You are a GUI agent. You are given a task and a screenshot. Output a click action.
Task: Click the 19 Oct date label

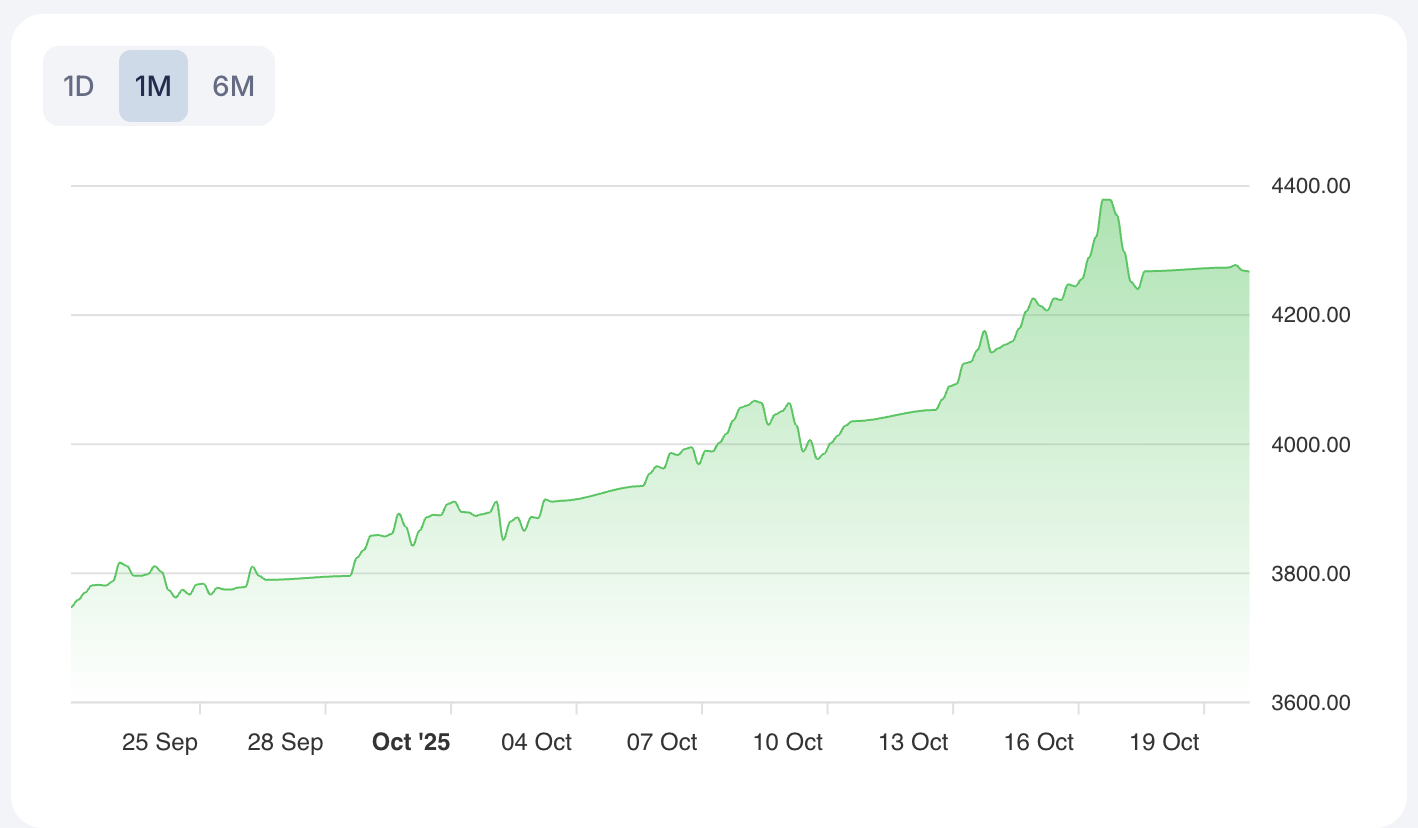[1164, 742]
